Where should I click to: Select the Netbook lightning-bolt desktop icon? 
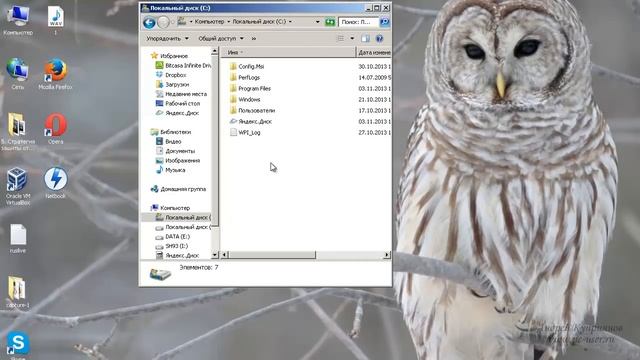(x=56, y=183)
